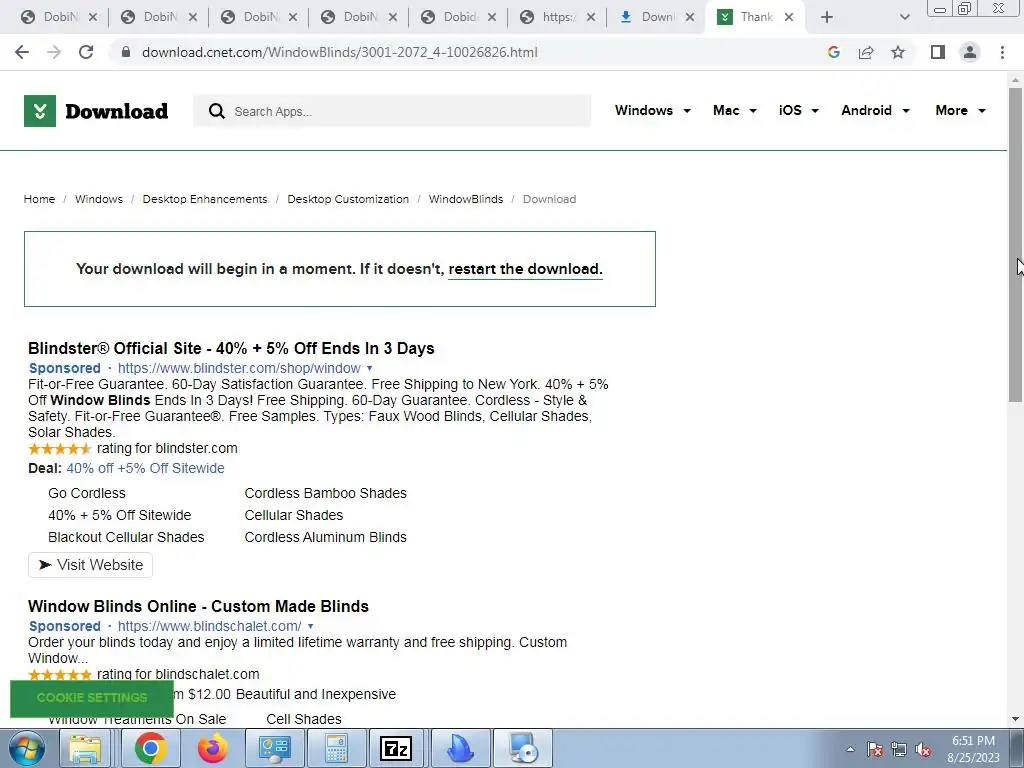
Task: Open the Cellular Shades sitelink
Action: [x=294, y=515]
